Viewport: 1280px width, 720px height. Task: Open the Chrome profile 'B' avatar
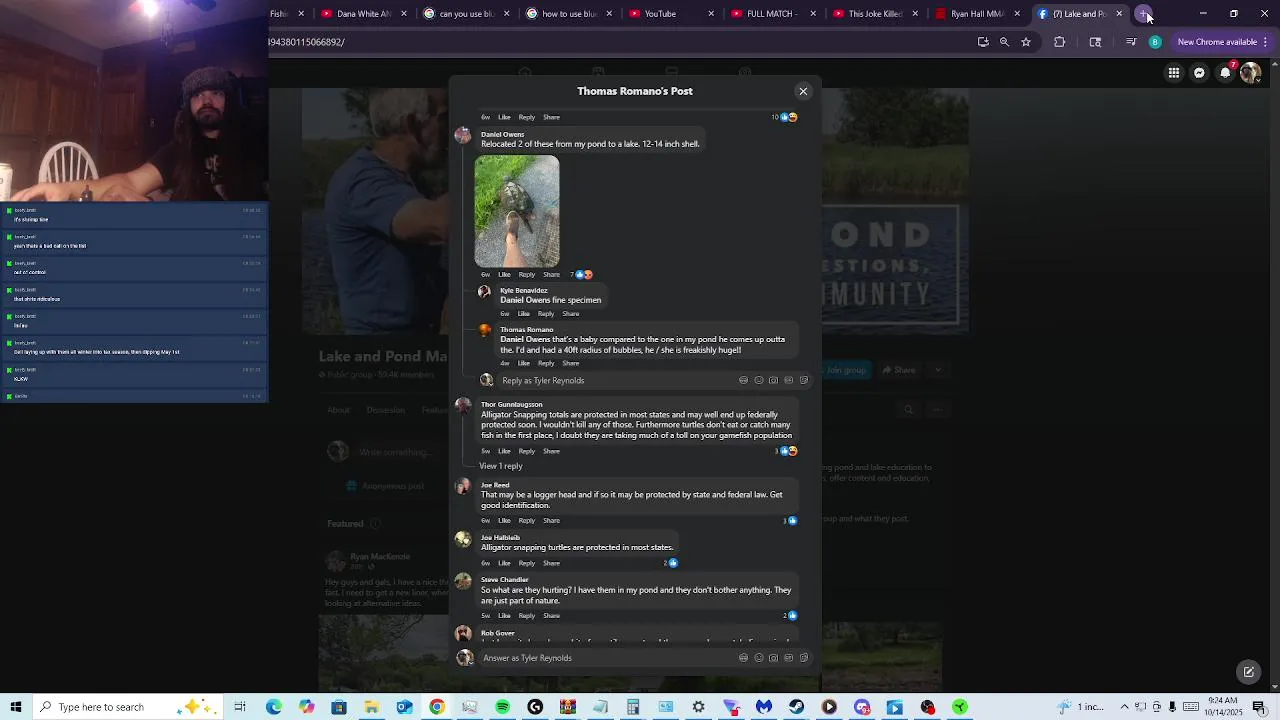[1155, 42]
